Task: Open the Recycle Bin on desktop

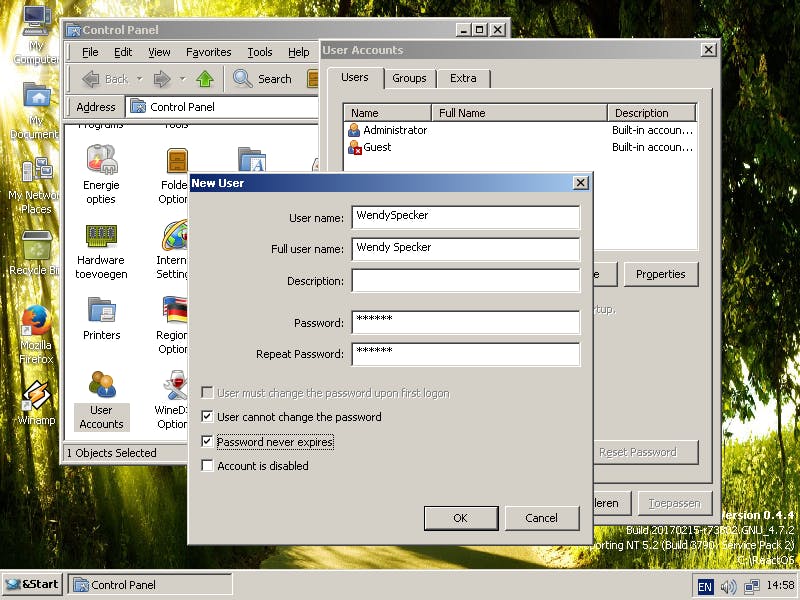Action: [35, 254]
